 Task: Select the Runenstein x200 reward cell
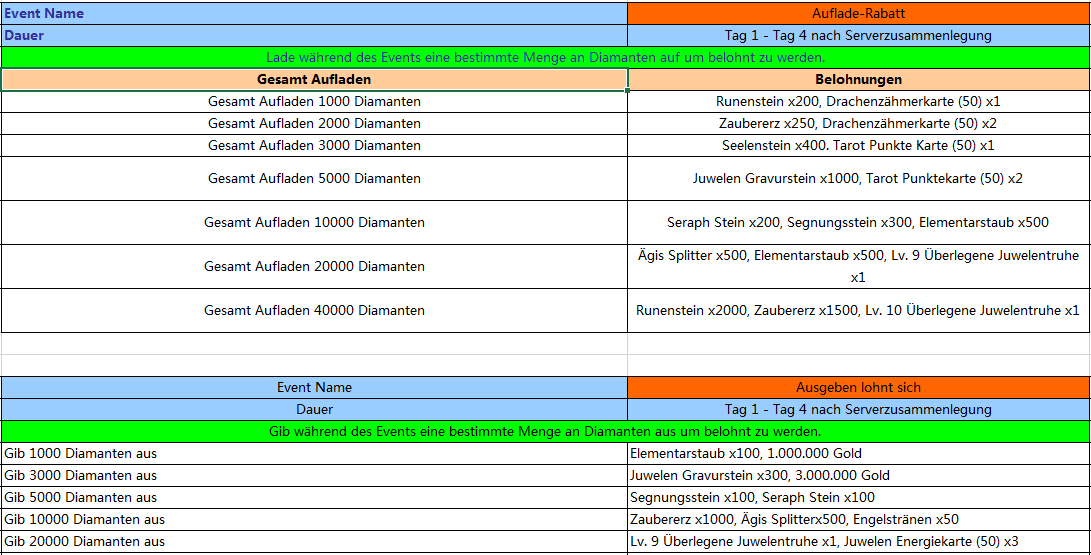858,101
